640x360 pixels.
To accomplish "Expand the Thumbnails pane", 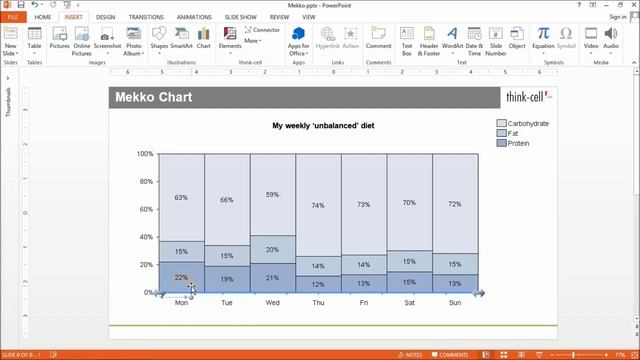I will (8, 78).
